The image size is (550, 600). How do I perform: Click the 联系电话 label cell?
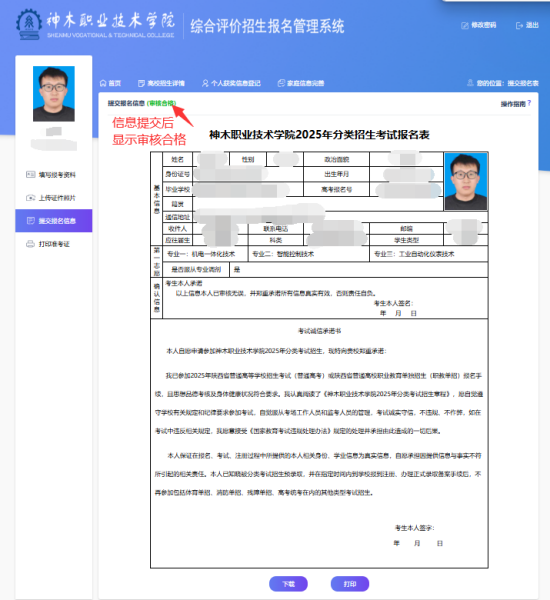click(276, 229)
